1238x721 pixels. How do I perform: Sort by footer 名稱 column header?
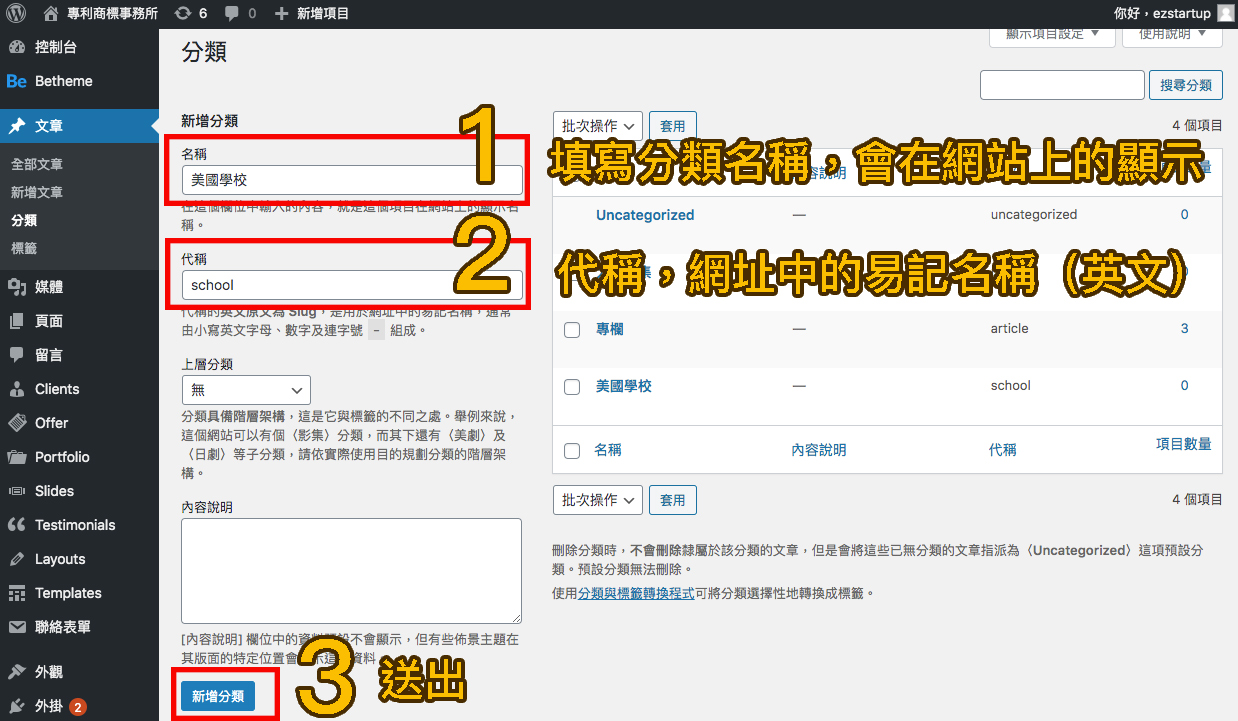click(x=608, y=450)
